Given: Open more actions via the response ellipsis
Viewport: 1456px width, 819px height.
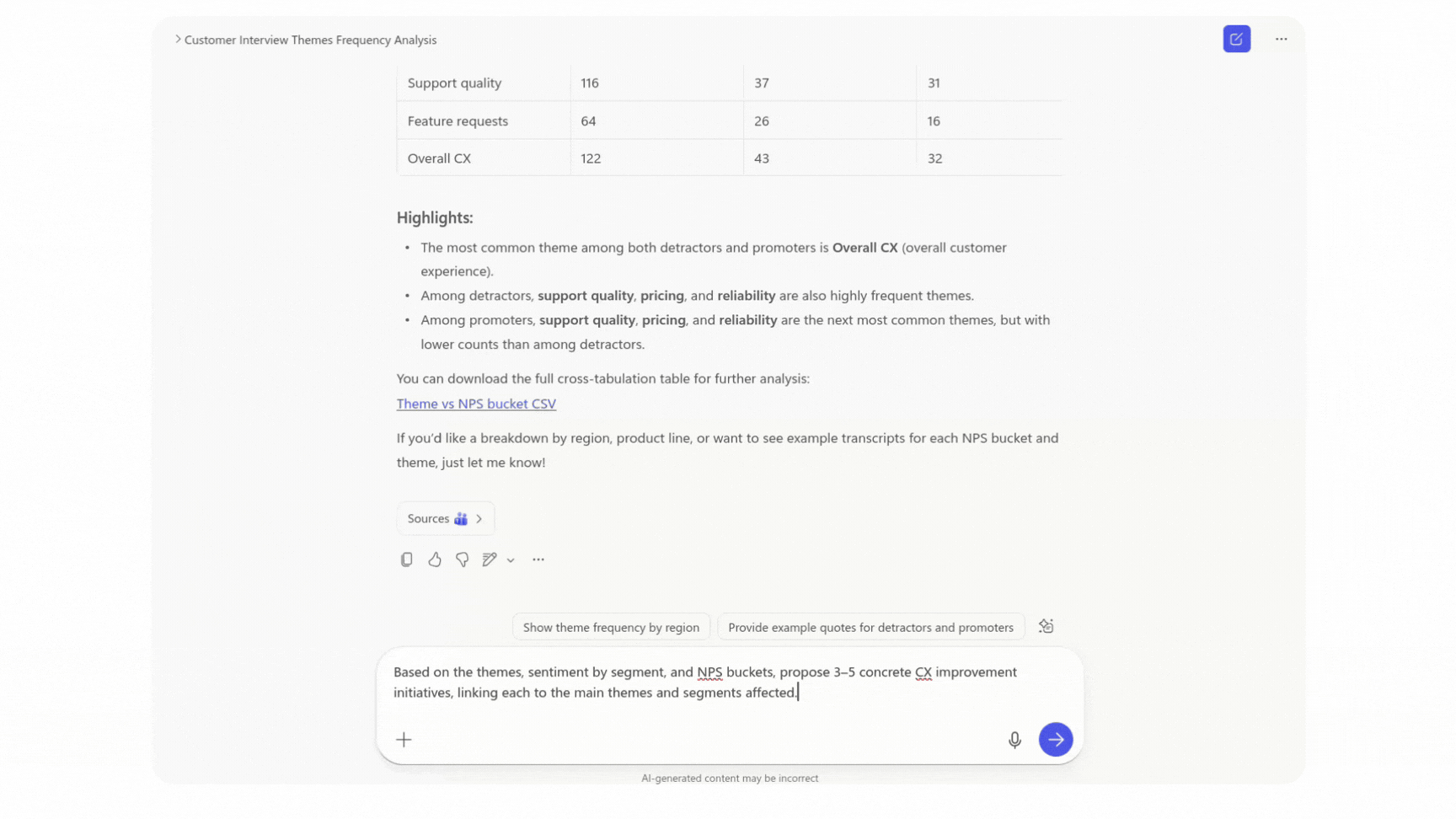Looking at the screenshot, I should pyautogui.click(x=538, y=559).
